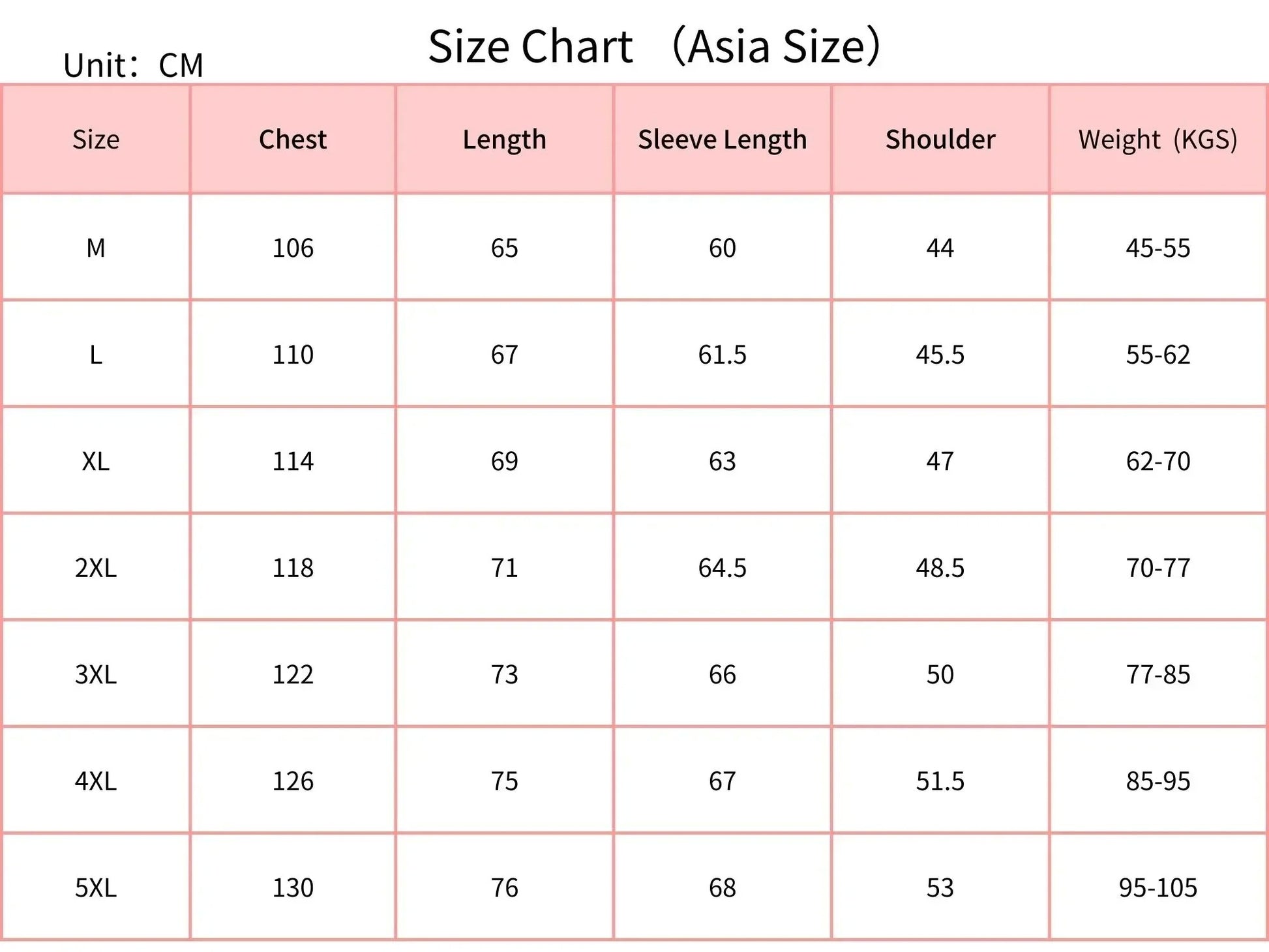The height and width of the screenshot is (952, 1269).
Task: Click the chest value 106
Action: coord(293,248)
